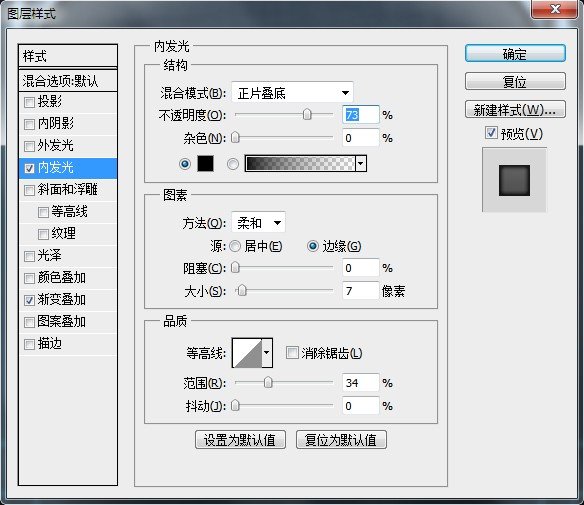The height and width of the screenshot is (505, 584).
Task: Click the 大小 size field showing 7
Action: point(361,290)
